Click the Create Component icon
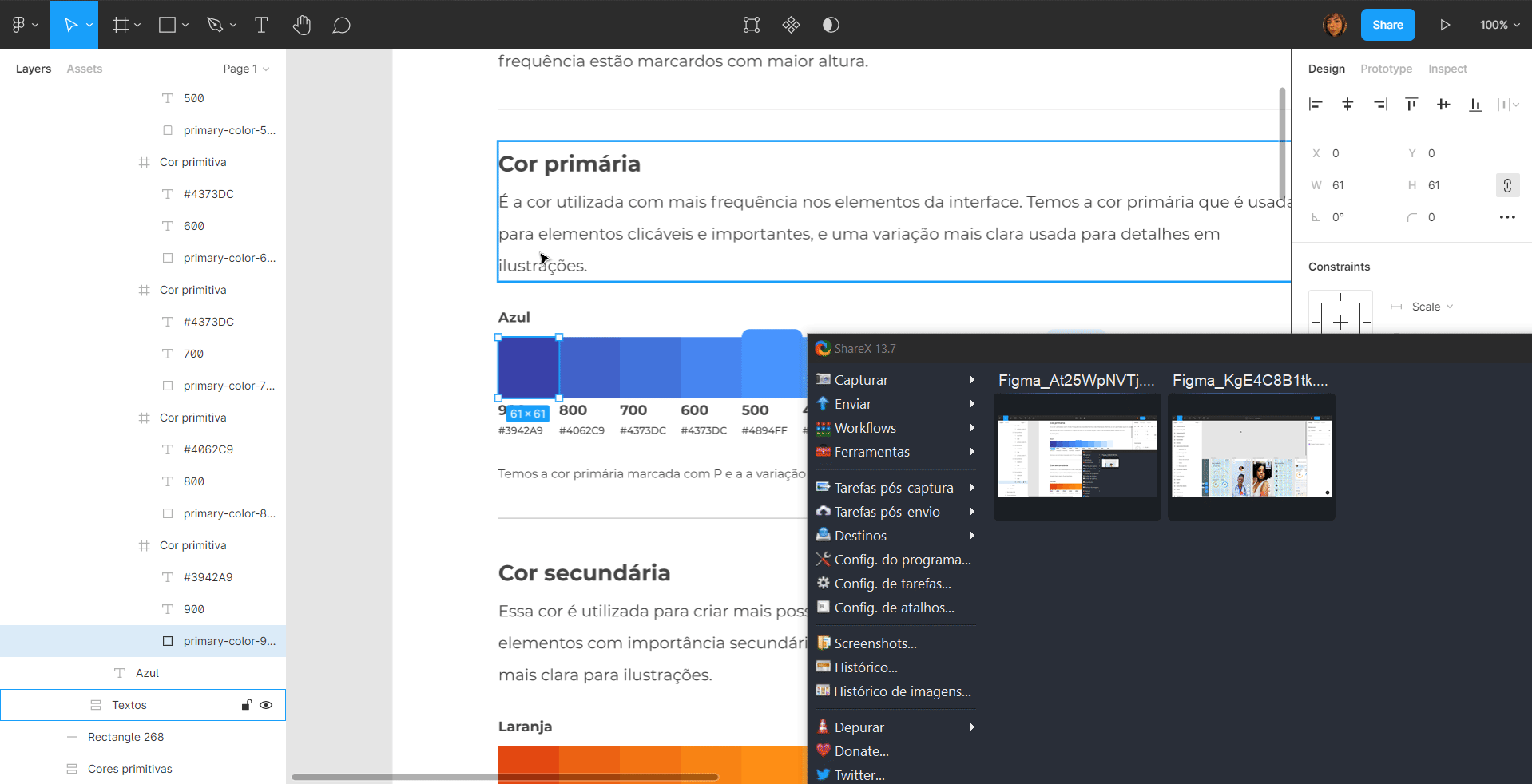The image size is (1532, 784). tap(791, 25)
